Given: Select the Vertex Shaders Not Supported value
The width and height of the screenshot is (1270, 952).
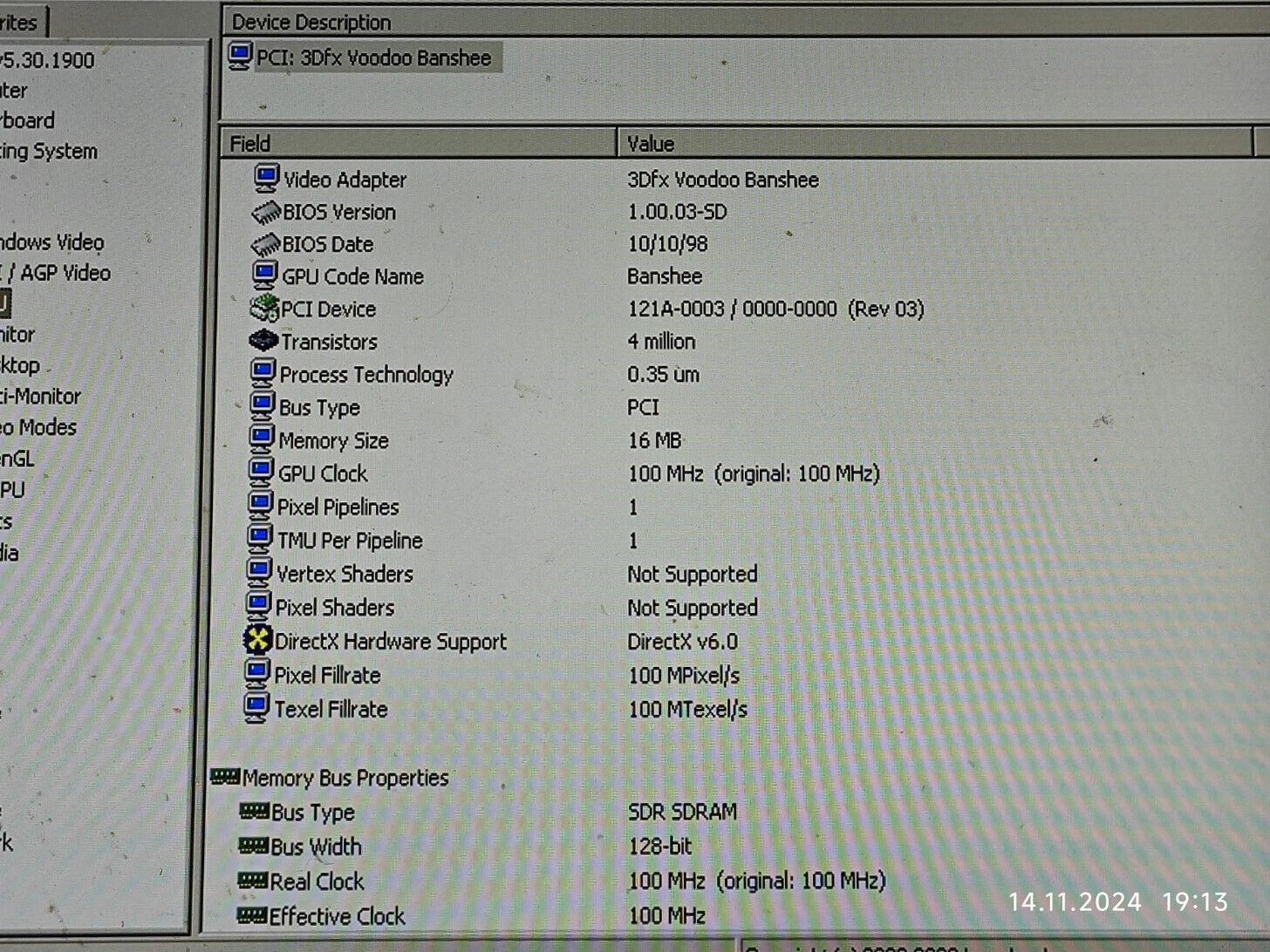Looking at the screenshot, I should pos(692,574).
